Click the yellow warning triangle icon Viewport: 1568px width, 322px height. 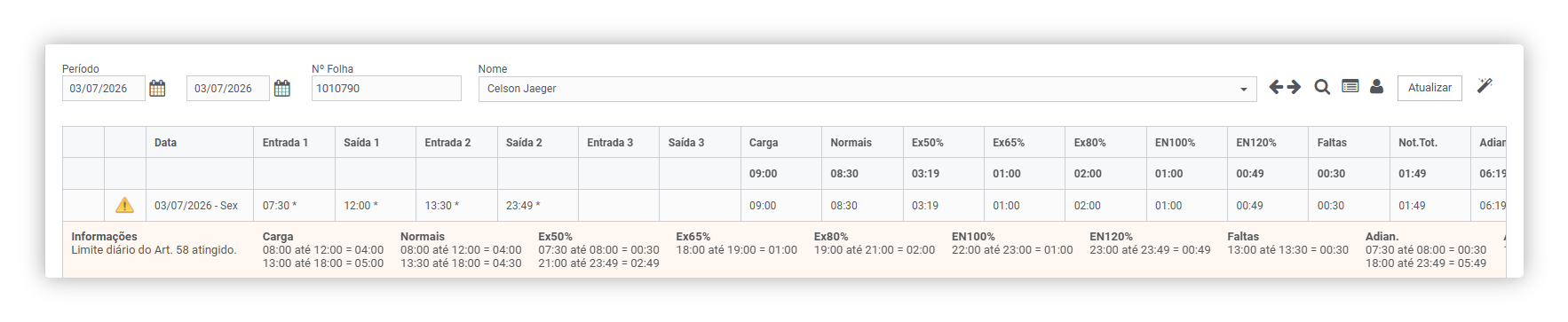pos(125,205)
